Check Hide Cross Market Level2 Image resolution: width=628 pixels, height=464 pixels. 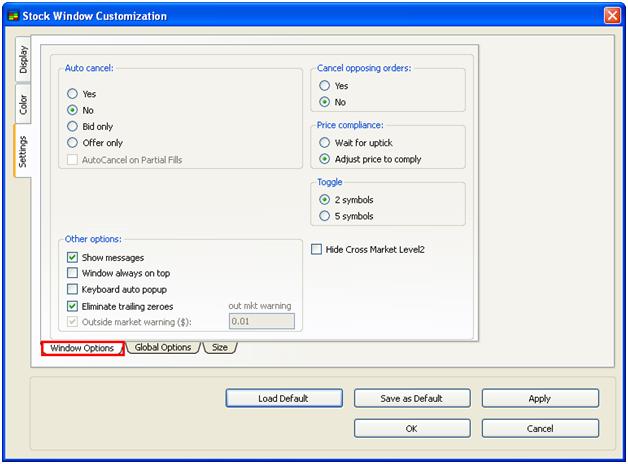pos(317,249)
